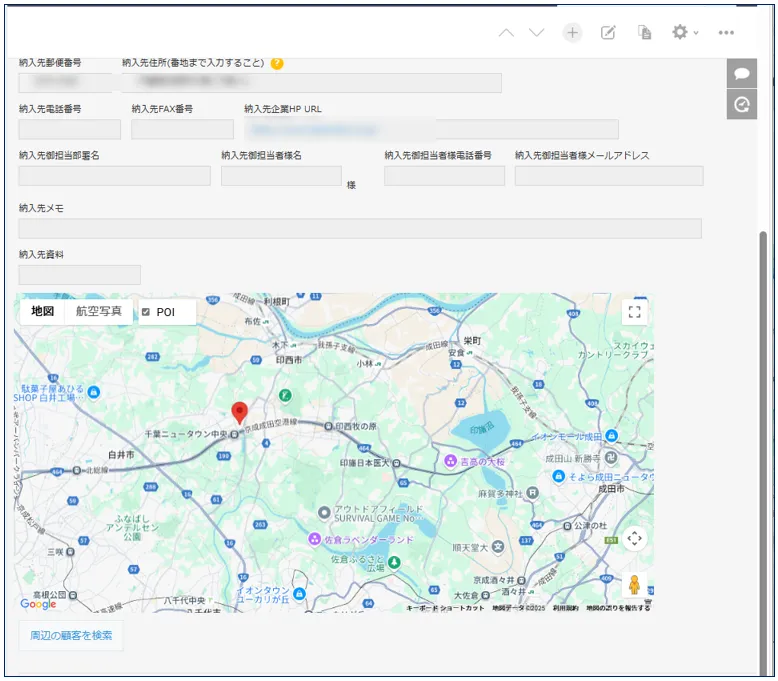Click the 納入先御担当者様電話番号 field
The image size is (778, 681).
point(444,176)
